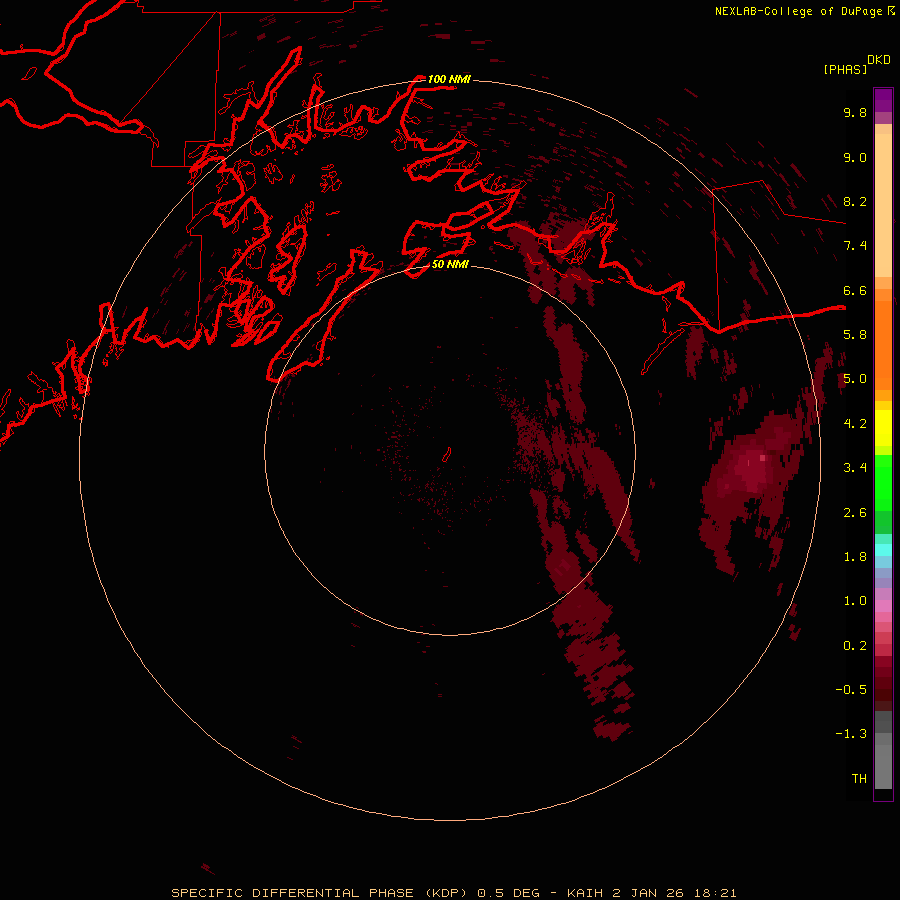Click the 6.6 value on the color scale

(x=855, y=290)
